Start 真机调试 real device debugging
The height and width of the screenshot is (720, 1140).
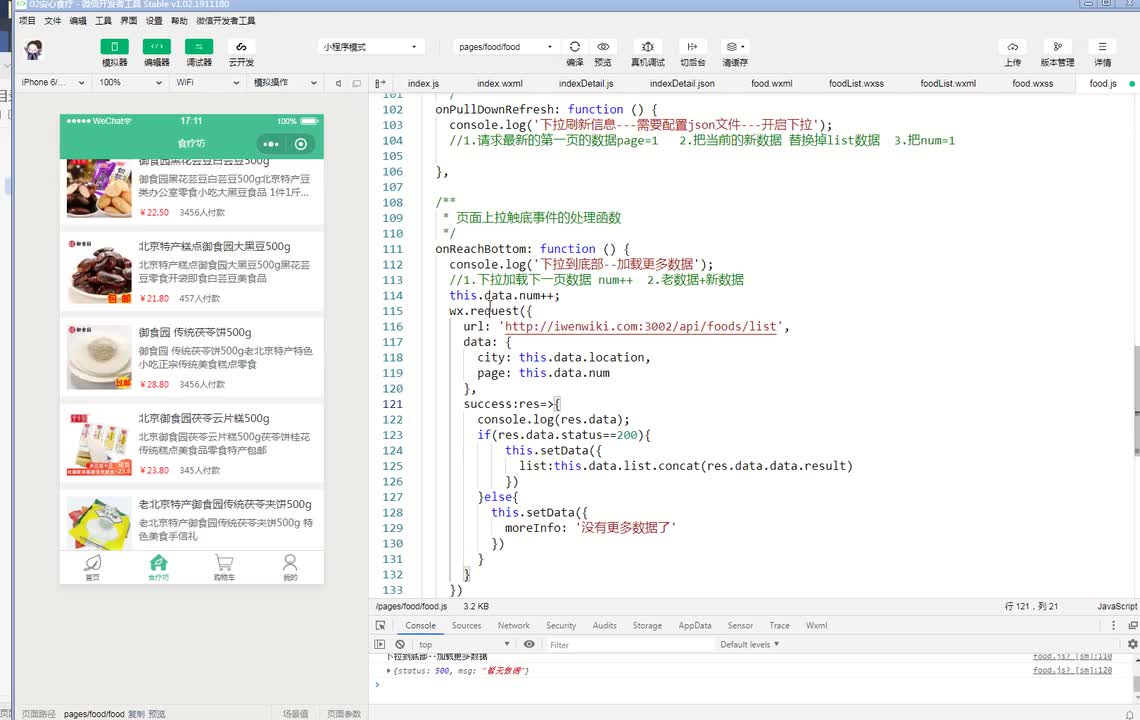click(x=648, y=47)
